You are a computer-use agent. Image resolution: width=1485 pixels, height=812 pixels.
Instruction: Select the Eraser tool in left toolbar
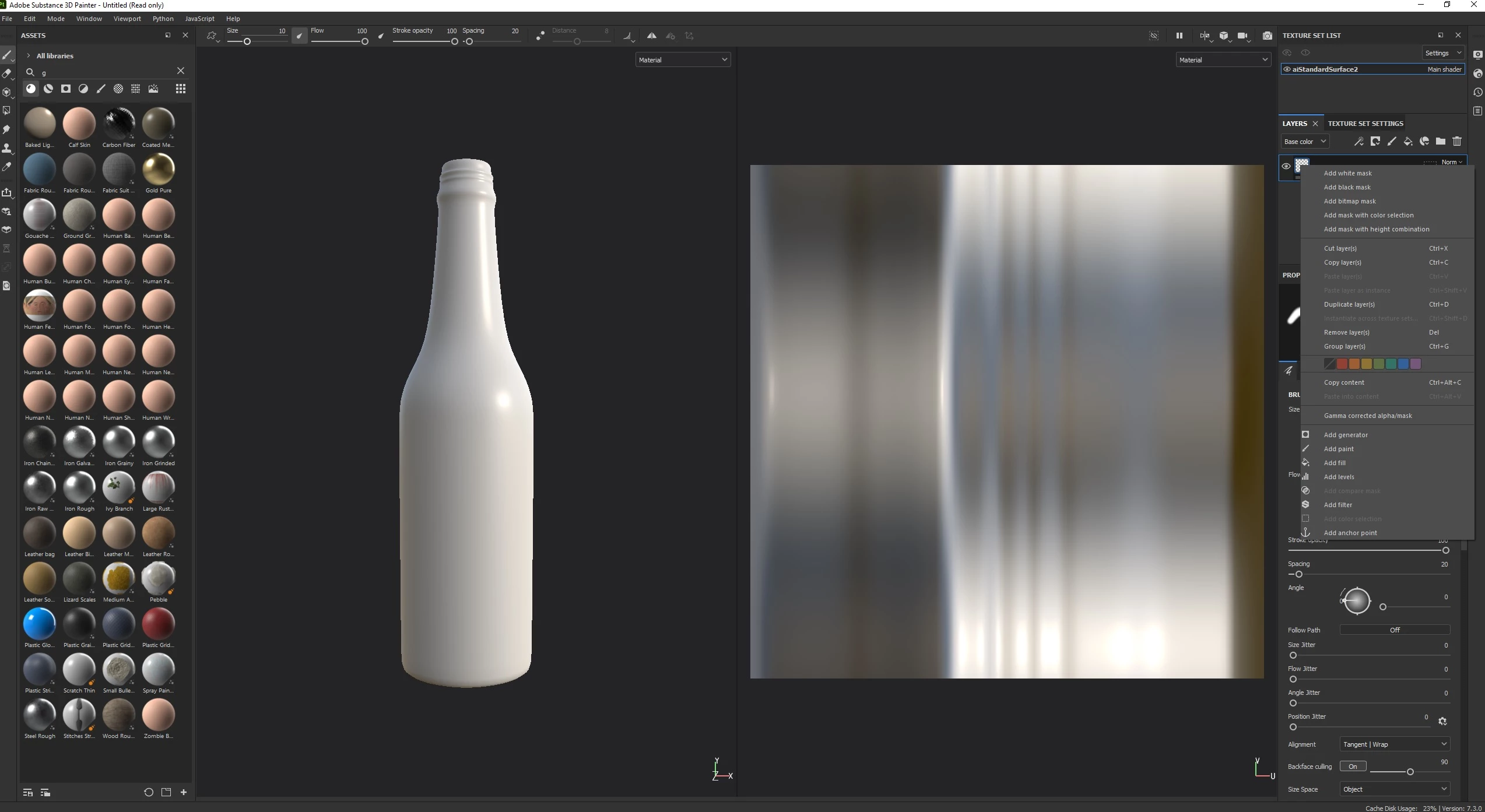pos(6,74)
